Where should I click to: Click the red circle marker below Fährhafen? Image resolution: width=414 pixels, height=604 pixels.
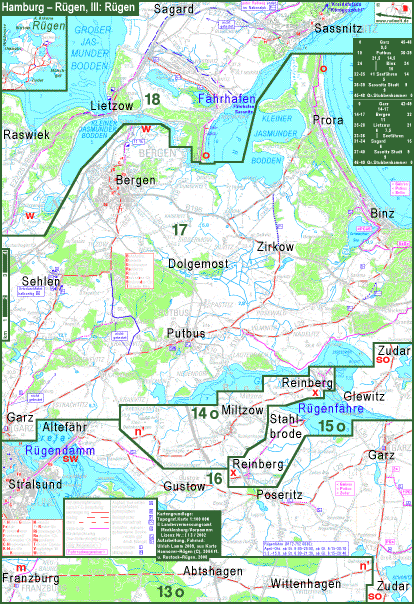coord(206,155)
